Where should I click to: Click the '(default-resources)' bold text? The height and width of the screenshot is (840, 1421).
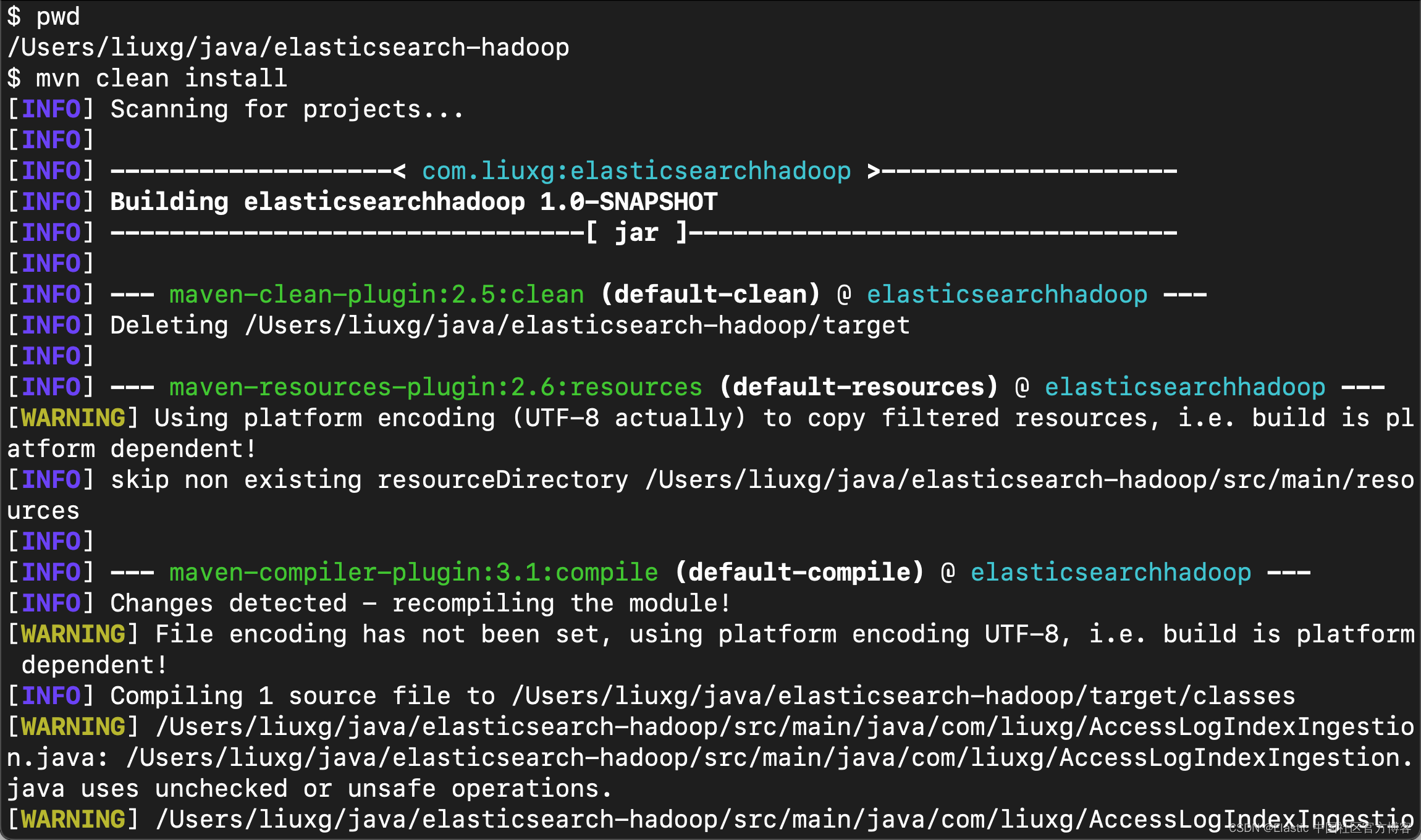[858, 387]
